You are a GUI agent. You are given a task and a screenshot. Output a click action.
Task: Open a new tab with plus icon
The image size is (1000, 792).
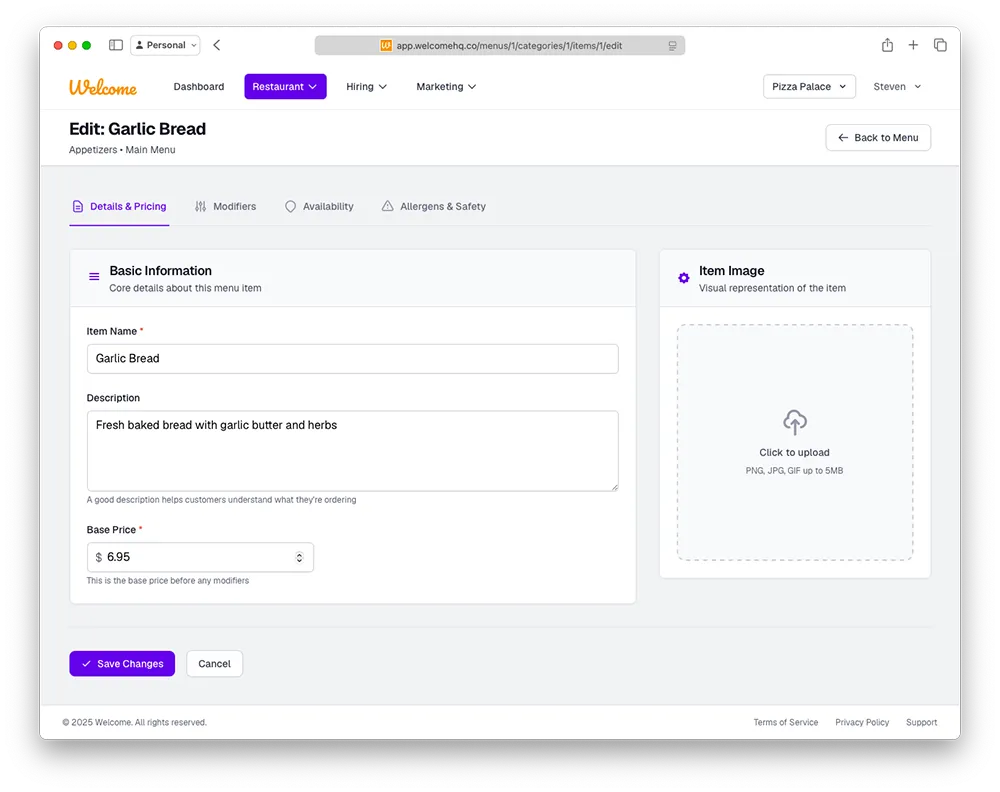pos(913,45)
